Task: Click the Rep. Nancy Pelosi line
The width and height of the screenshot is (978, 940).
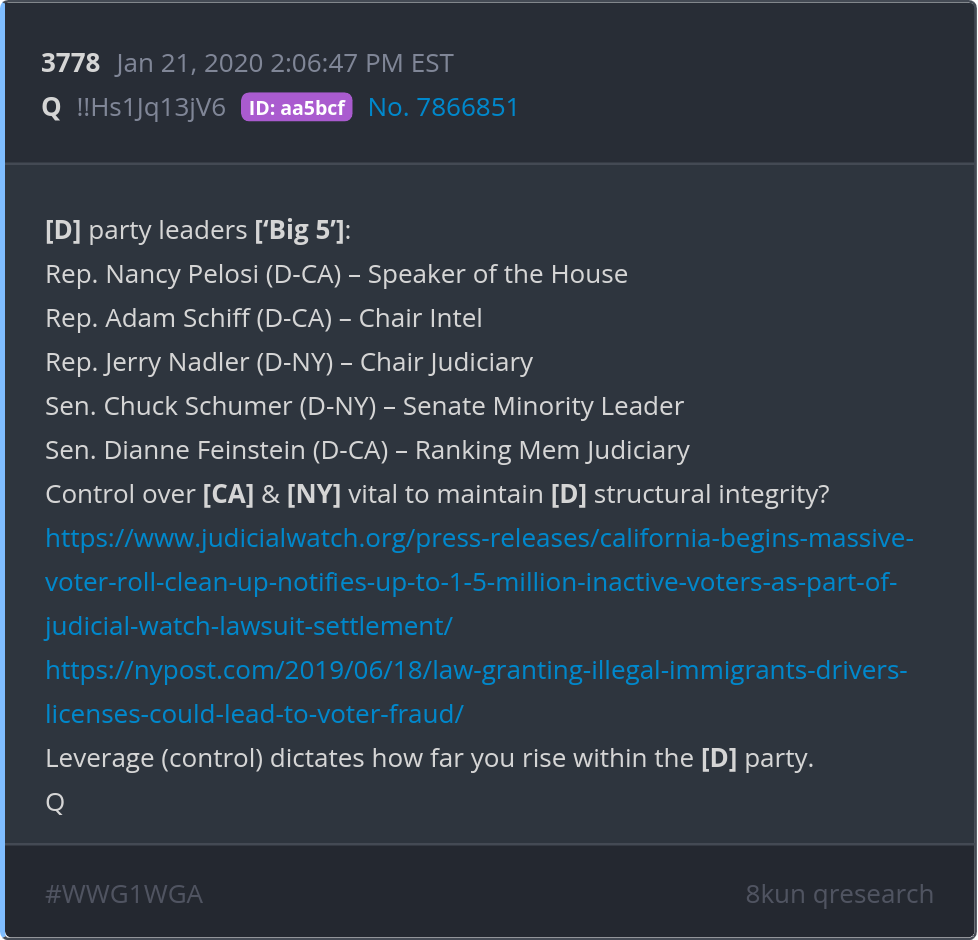Action: tap(336, 274)
